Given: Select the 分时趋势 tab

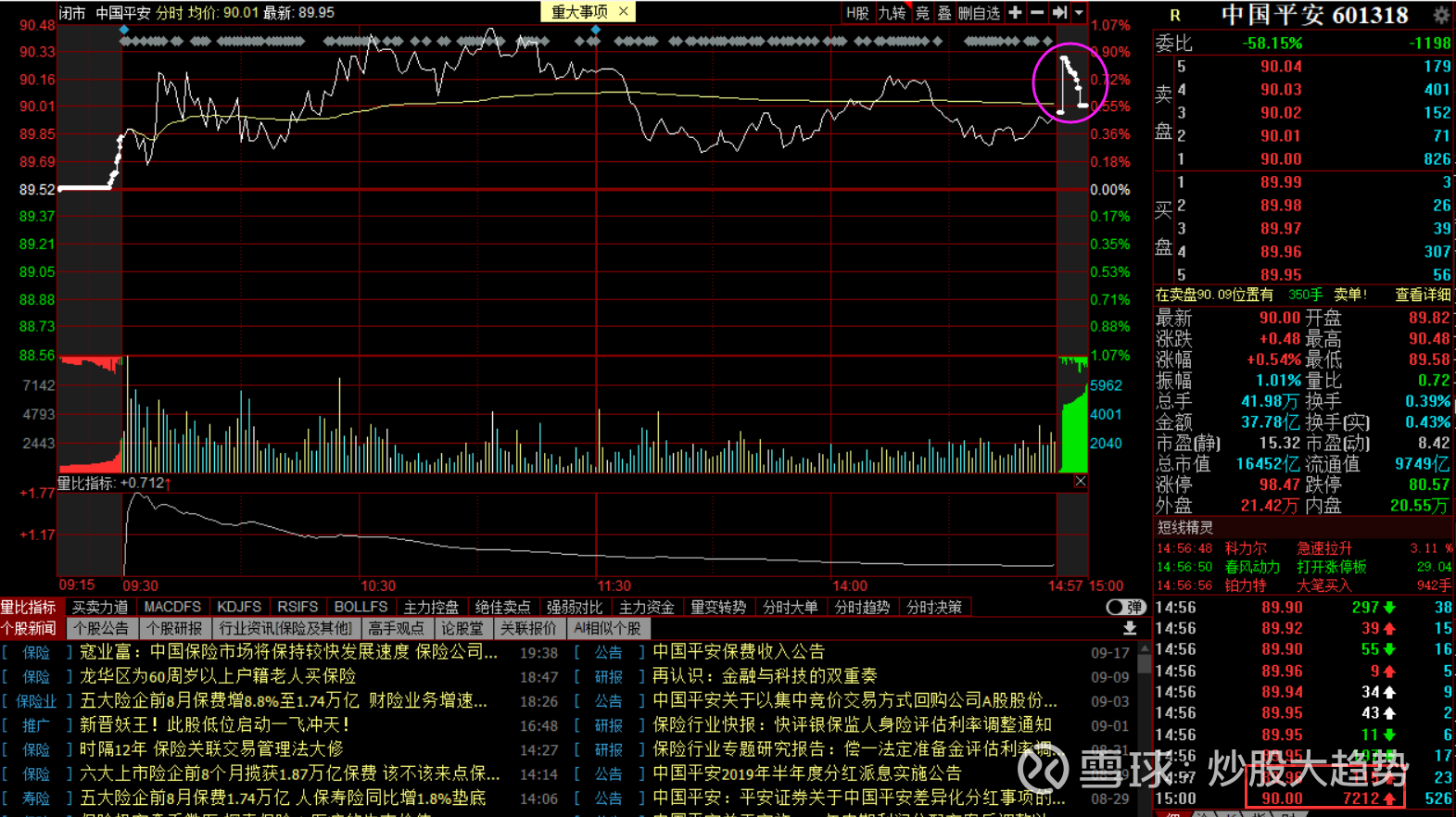Looking at the screenshot, I should [x=862, y=607].
